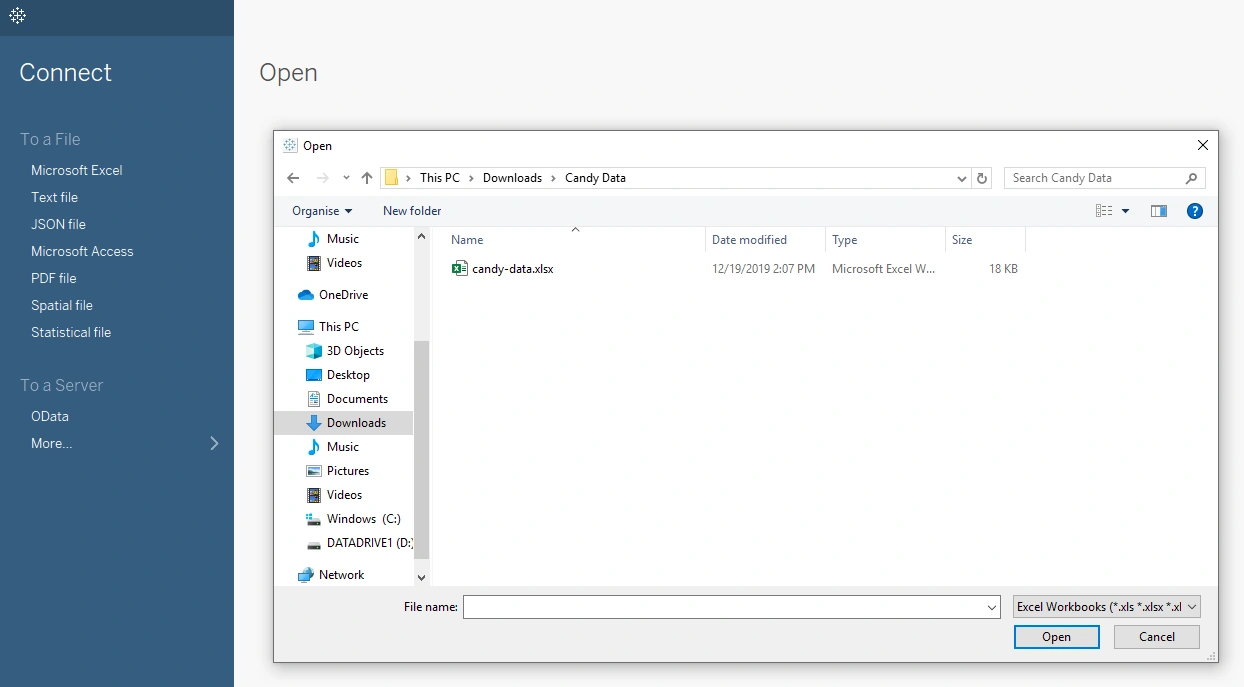Open the dialog Help question mark icon
This screenshot has width=1244, height=687.
click(1194, 211)
